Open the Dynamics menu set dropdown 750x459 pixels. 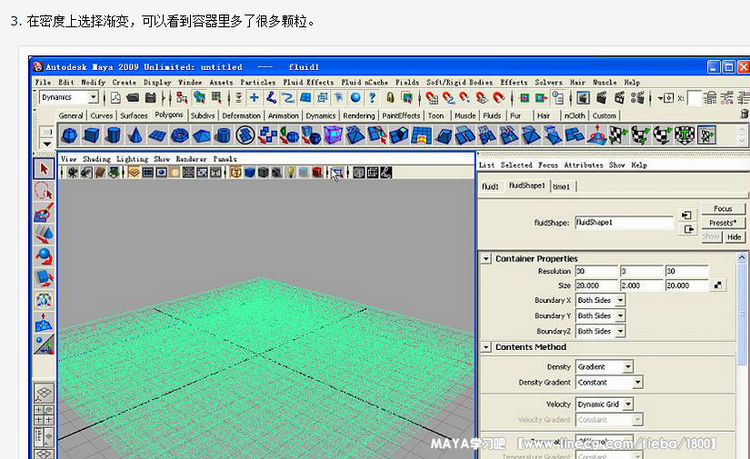coord(68,98)
